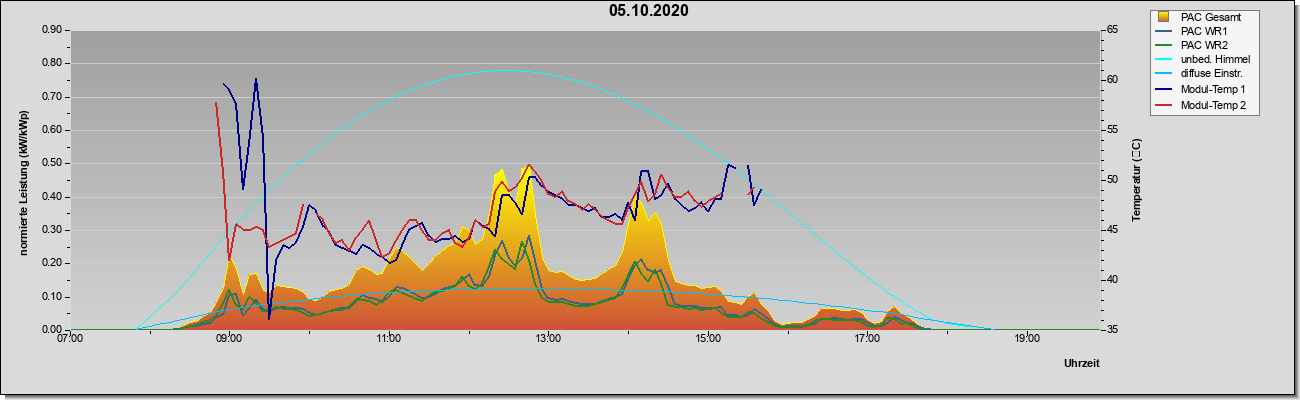This screenshot has height=400, width=1300.
Task: Click the Temperatur axis title
Action: point(1136,180)
